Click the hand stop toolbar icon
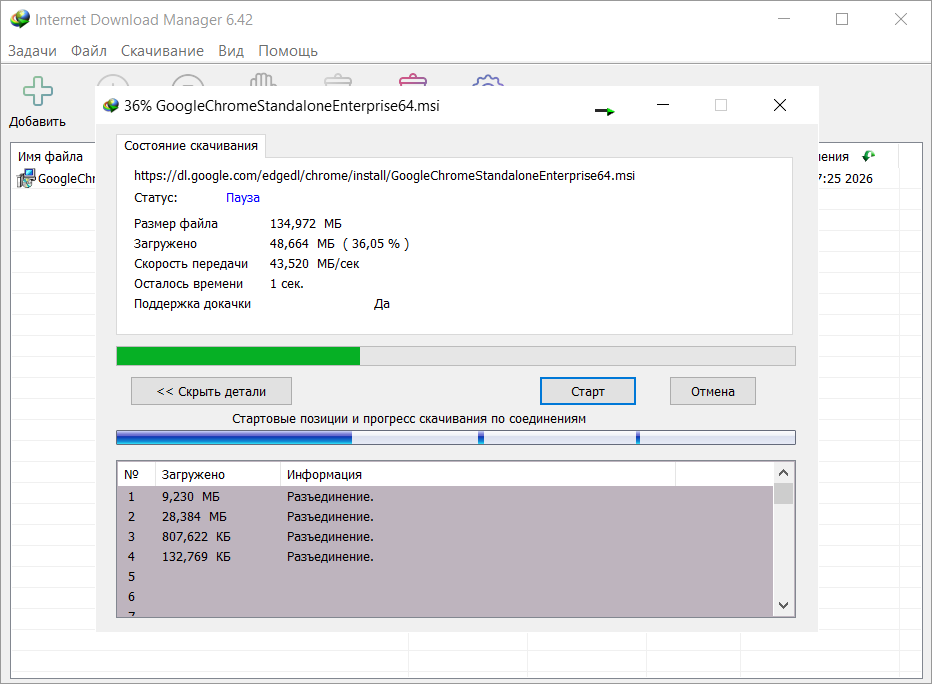Viewport: 932px width, 684px height. click(x=263, y=80)
